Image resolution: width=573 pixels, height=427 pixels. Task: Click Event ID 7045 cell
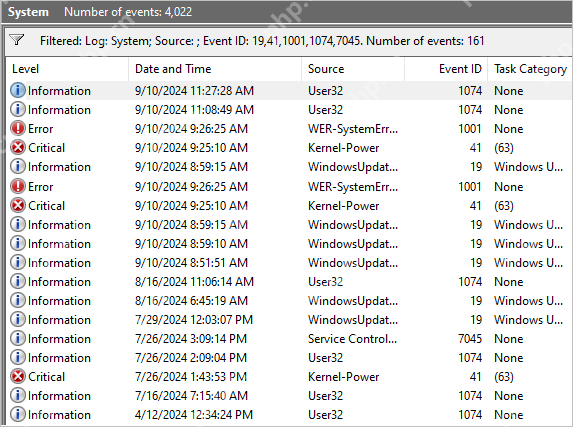click(x=470, y=339)
